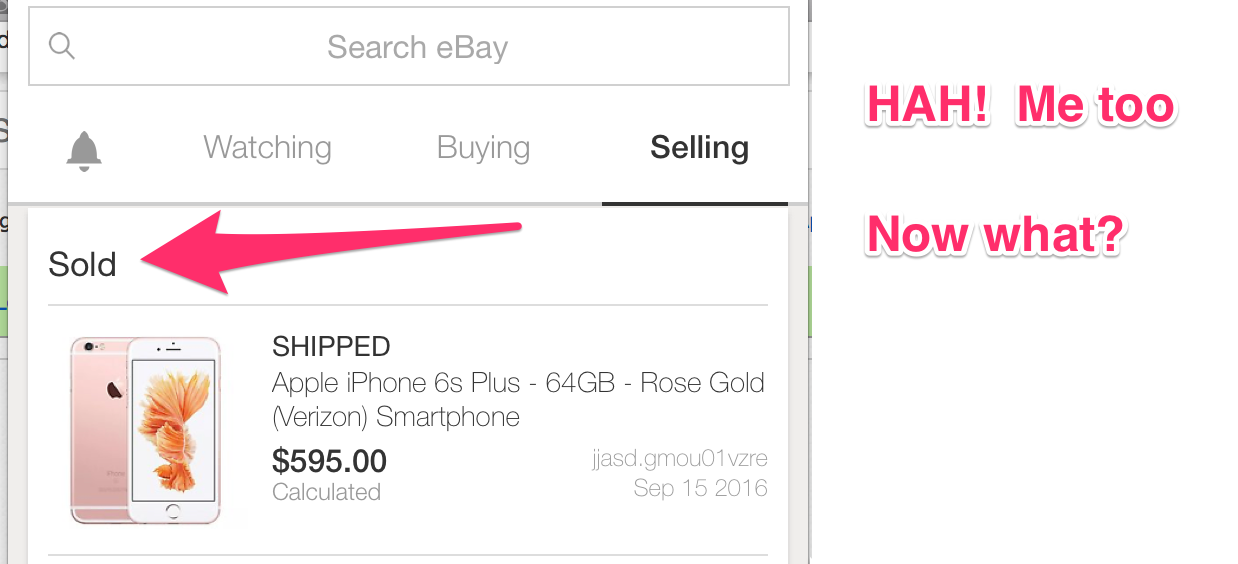Click the SHIPPED status label

coord(331,346)
